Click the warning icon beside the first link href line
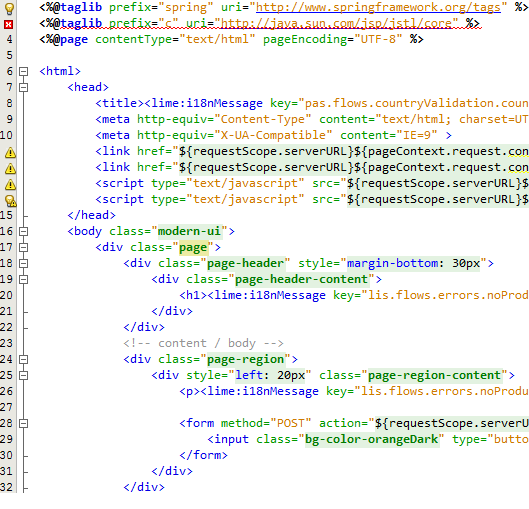 pyautogui.click(x=10, y=152)
